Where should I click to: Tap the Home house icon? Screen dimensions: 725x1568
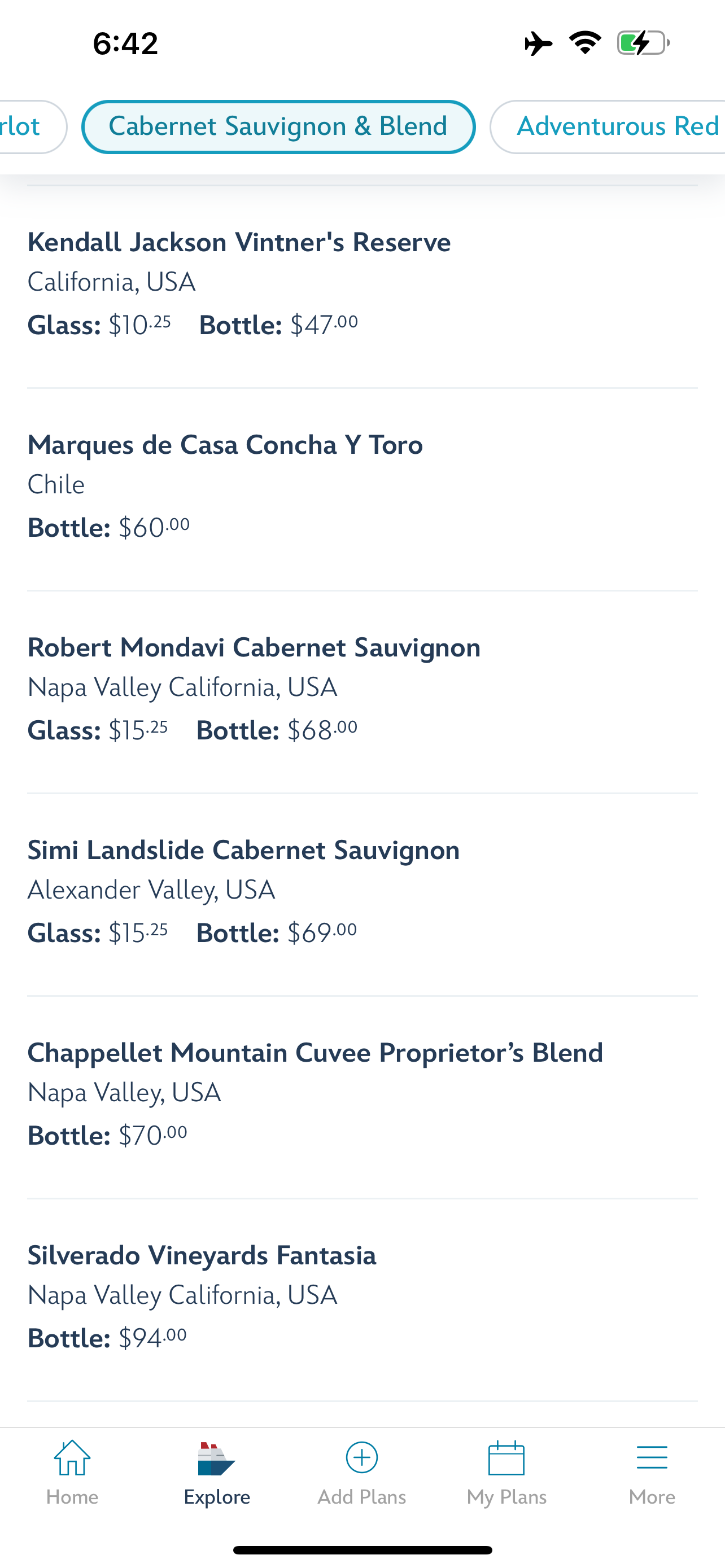(x=72, y=1458)
